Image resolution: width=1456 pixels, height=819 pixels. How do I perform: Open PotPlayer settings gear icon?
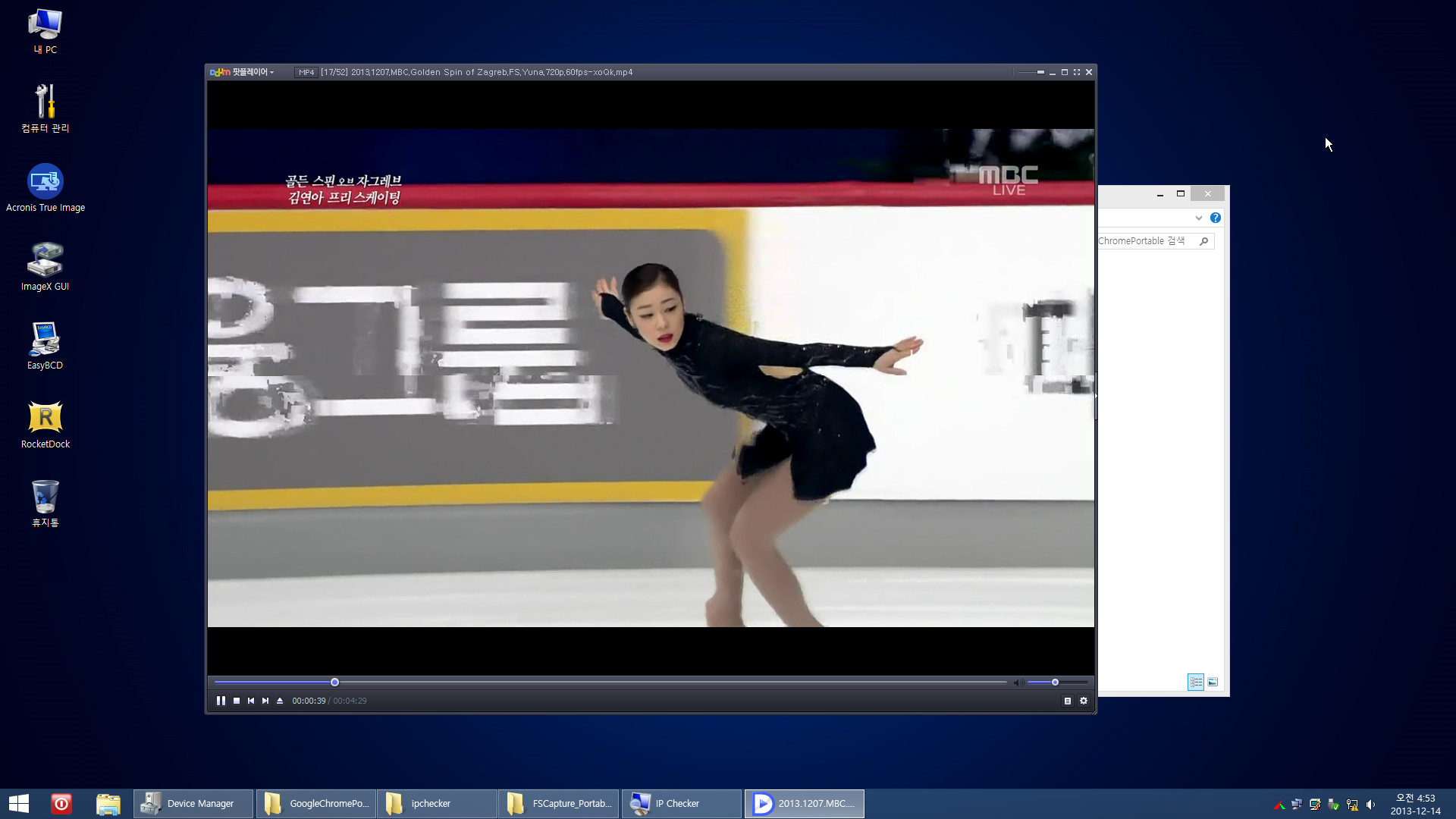pyautogui.click(x=1084, y=701)
